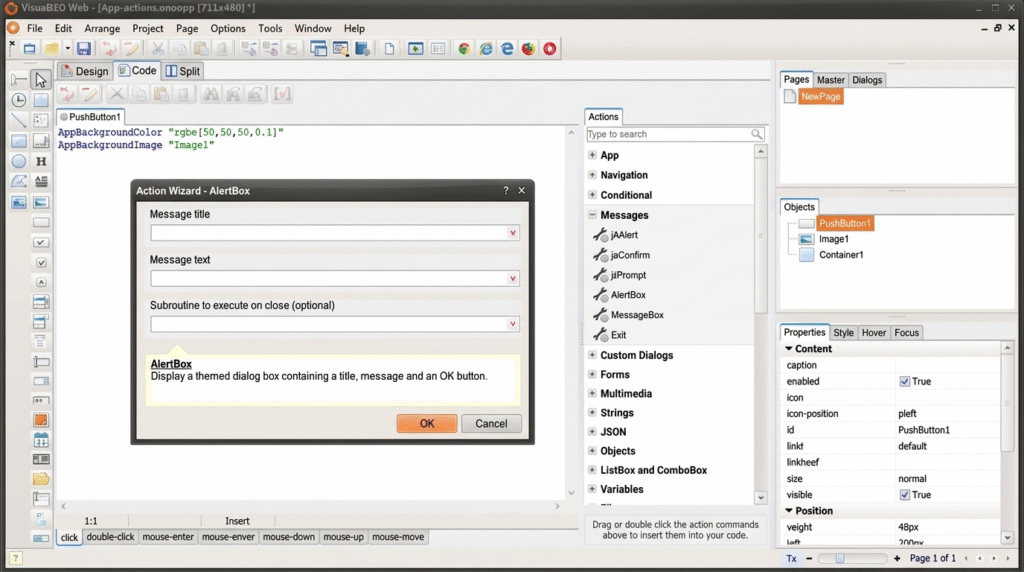
Task: Click Cancel in Action Wizard
Action: [491, 423]
